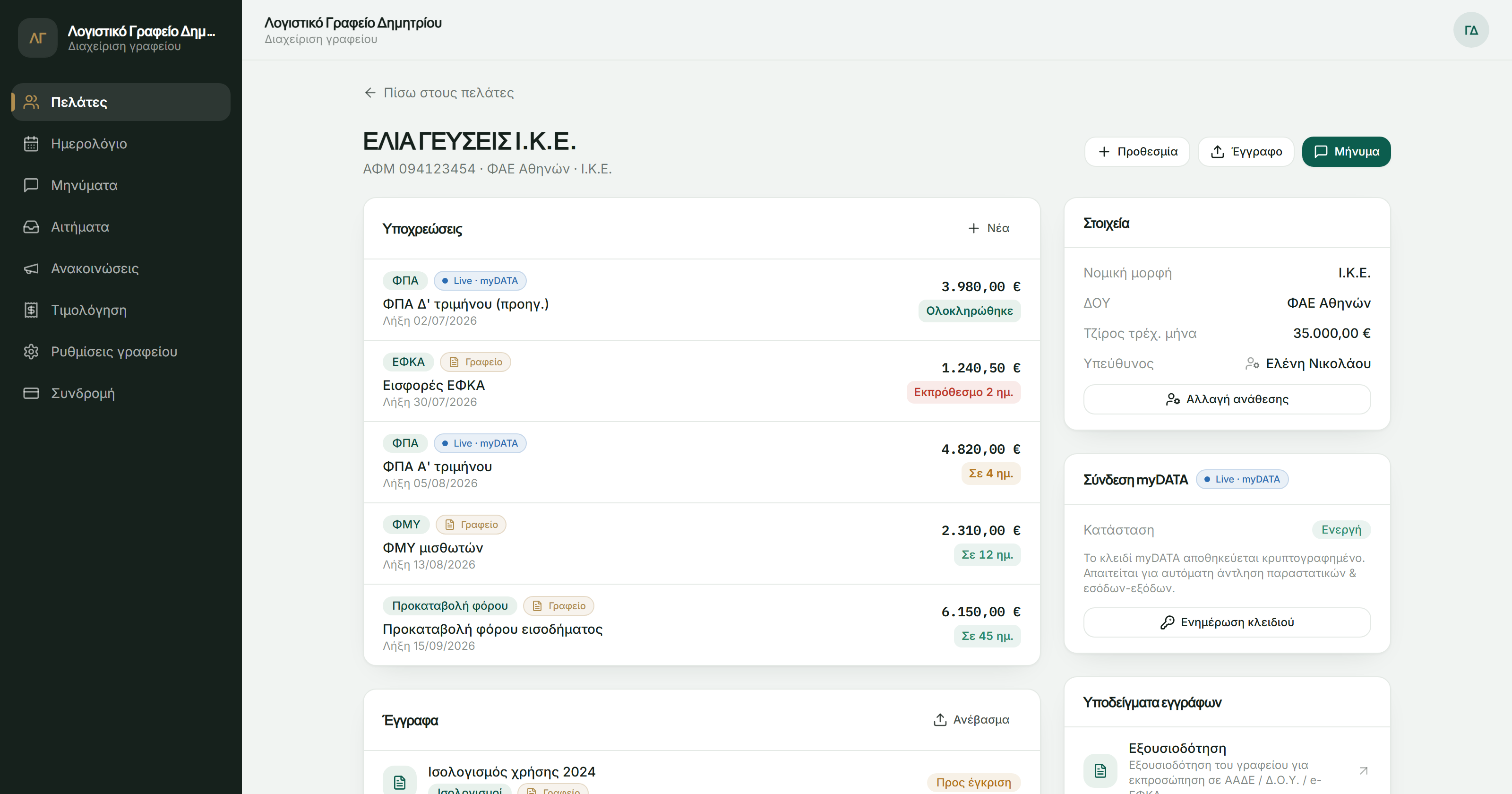Click the Τζίρος 35.000,00 € value
The height and width of the screenshot is (794, 1512).
point(1332,334)
